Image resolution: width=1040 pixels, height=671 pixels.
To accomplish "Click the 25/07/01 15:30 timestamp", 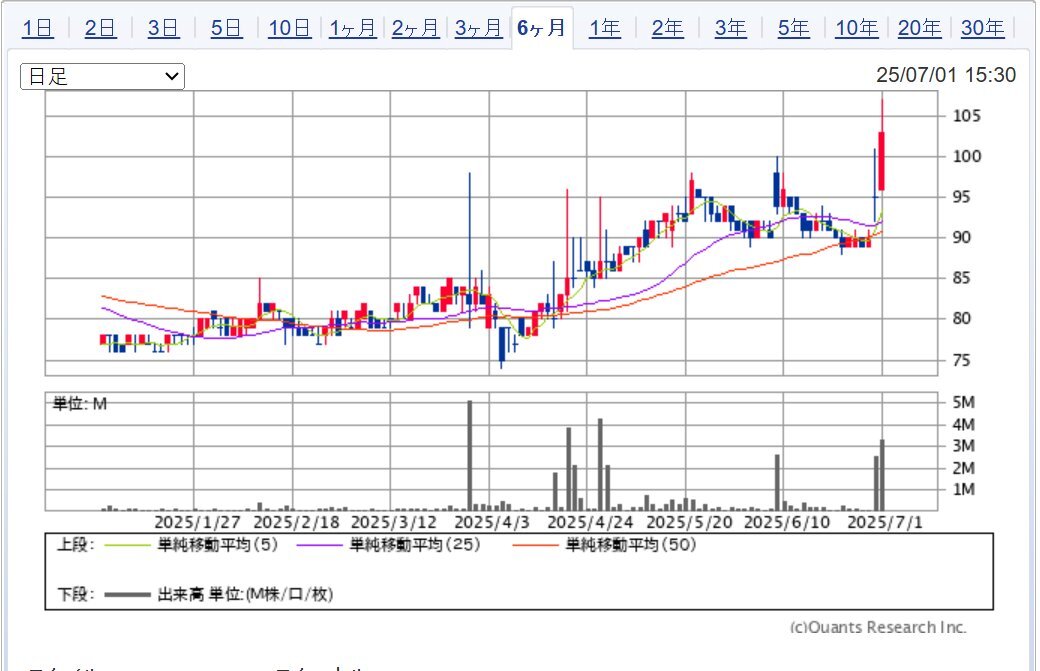I will tap(946, 75).
